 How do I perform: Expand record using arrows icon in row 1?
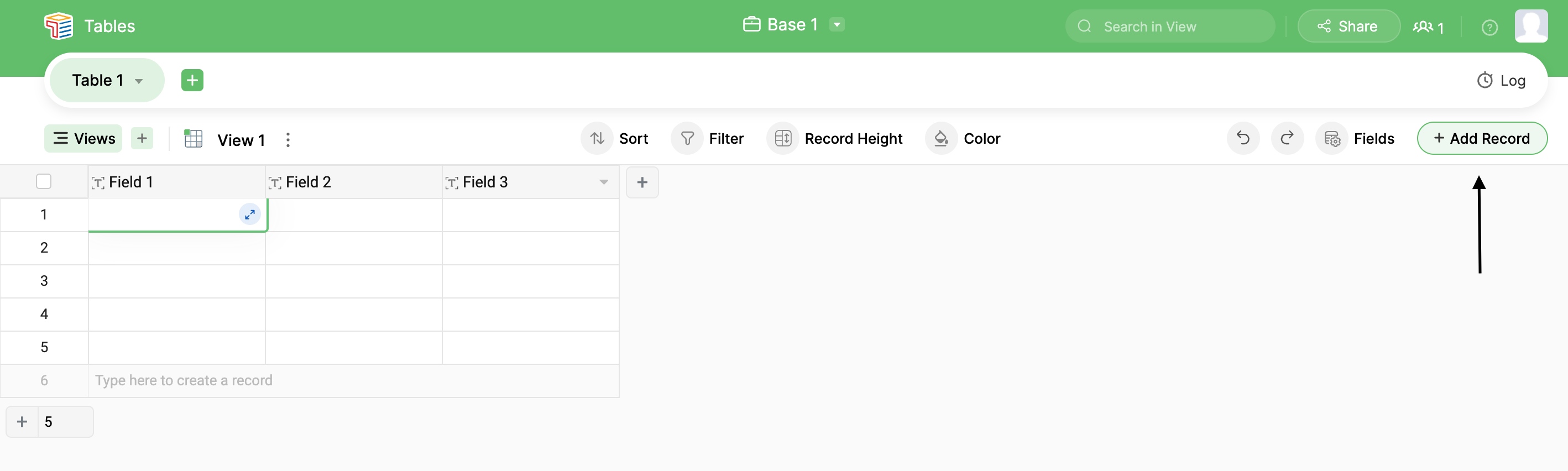pos(249,214)
